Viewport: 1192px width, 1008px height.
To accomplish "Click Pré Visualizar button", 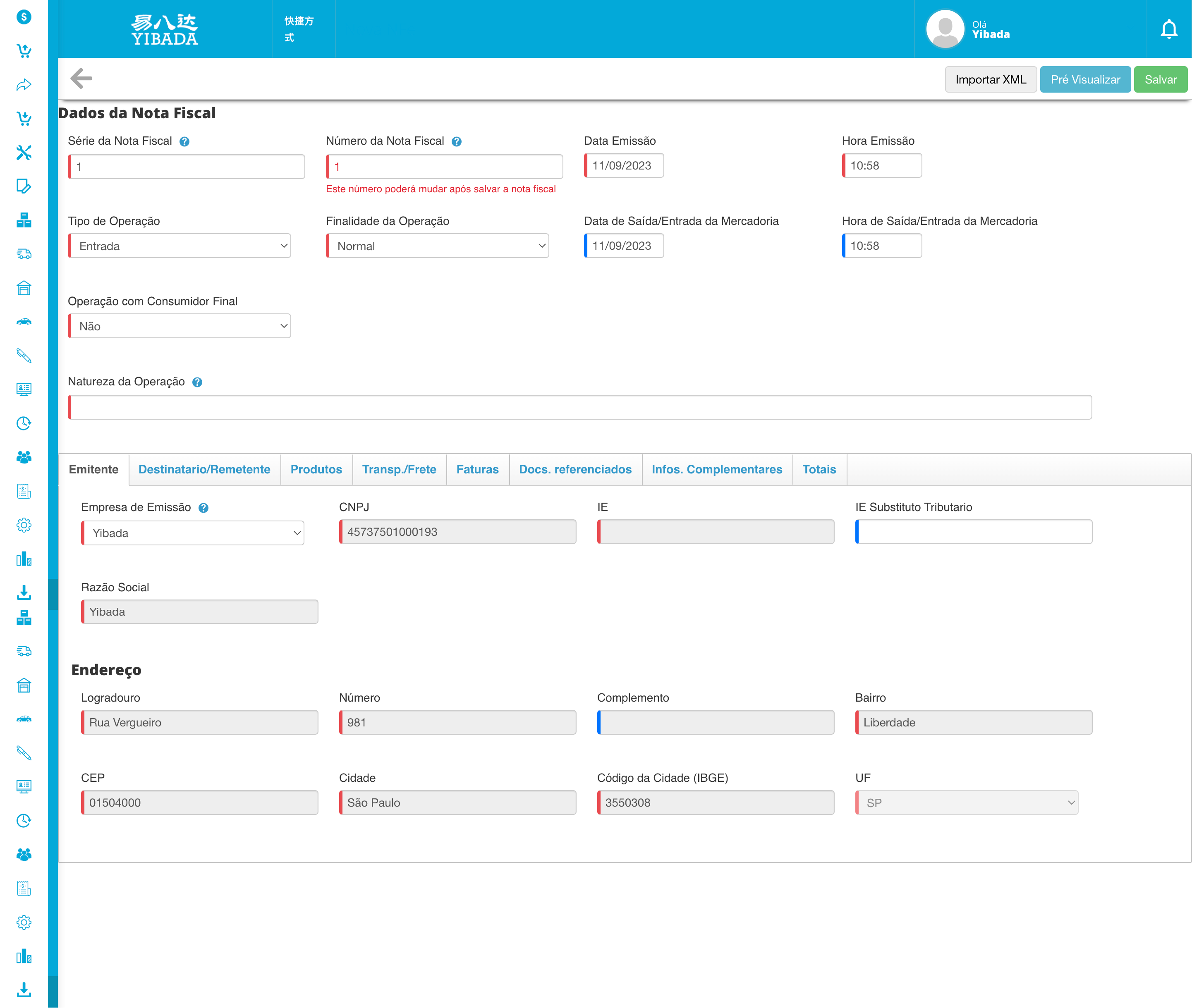I will coord(1084,79).
